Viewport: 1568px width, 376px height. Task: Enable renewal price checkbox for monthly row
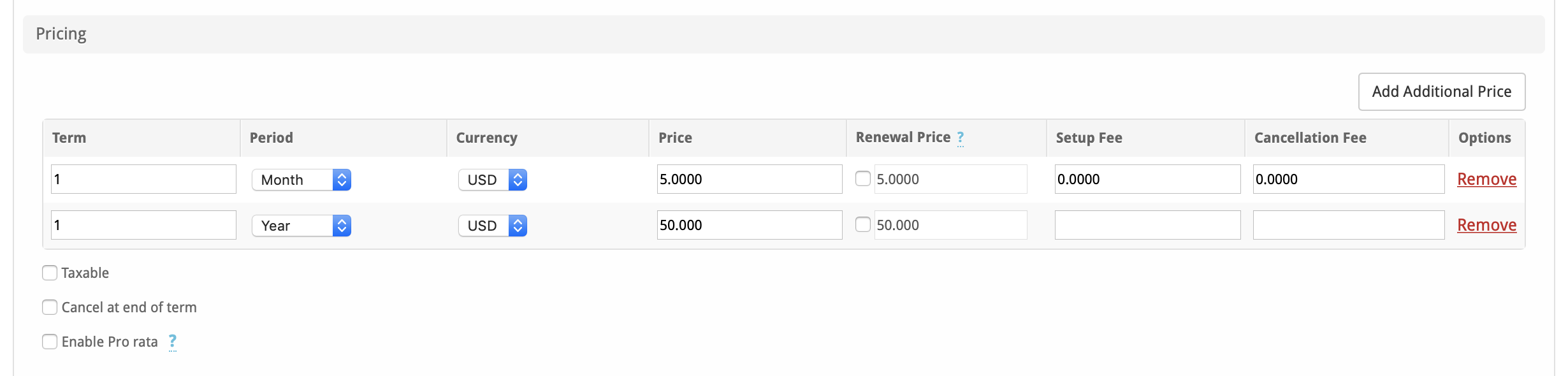tap(863, 178)
